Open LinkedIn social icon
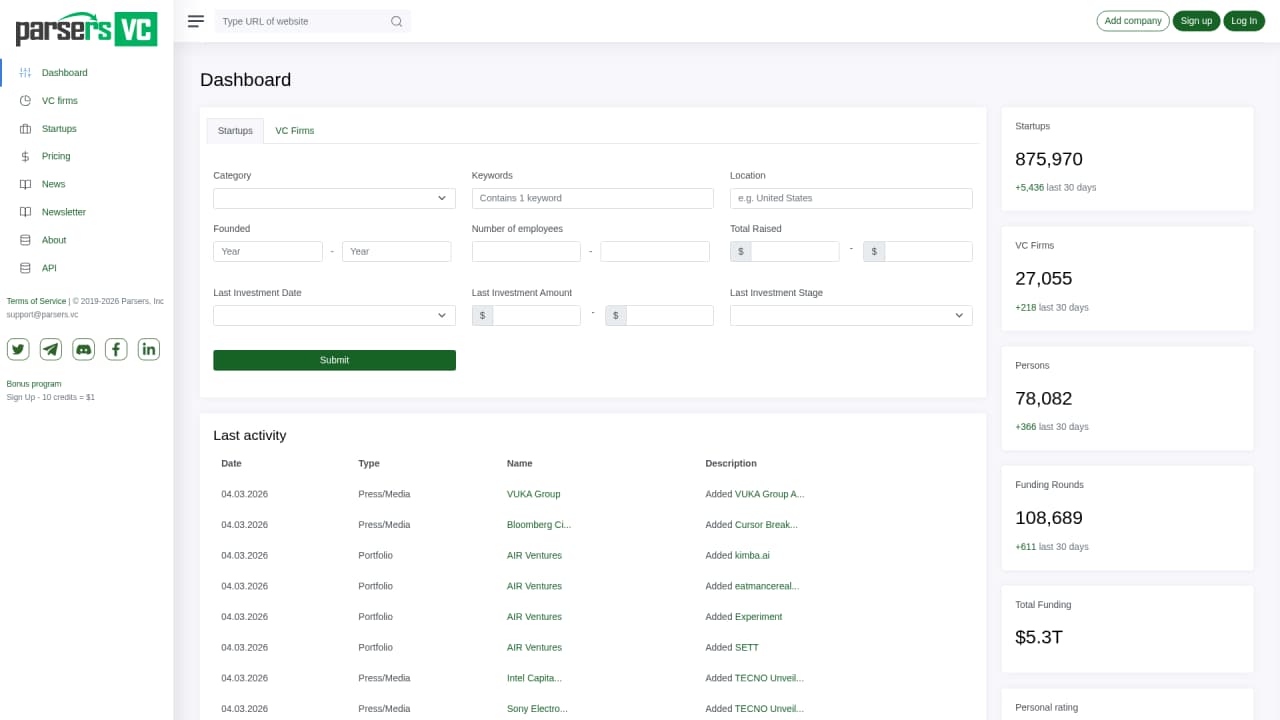The height and width of the screenshot is (720, 1280). click(x=149, y=349)
